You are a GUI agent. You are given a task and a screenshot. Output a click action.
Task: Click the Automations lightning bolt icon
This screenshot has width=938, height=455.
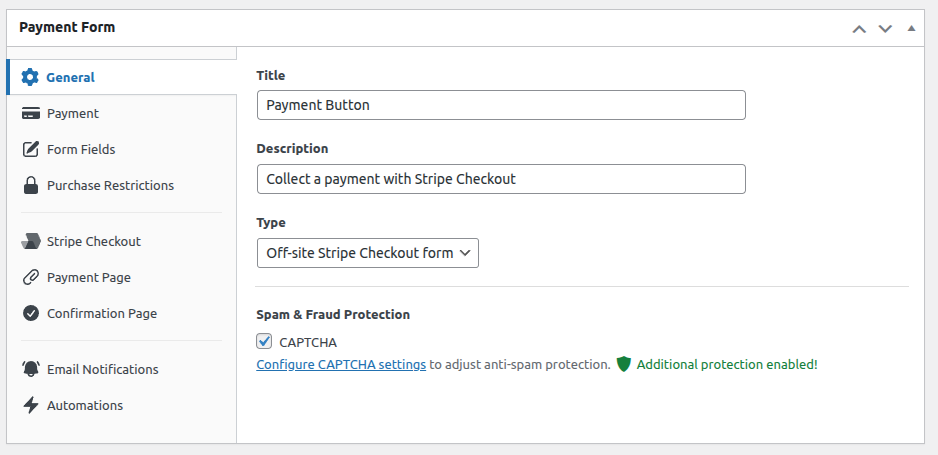[x=31, y=405]
